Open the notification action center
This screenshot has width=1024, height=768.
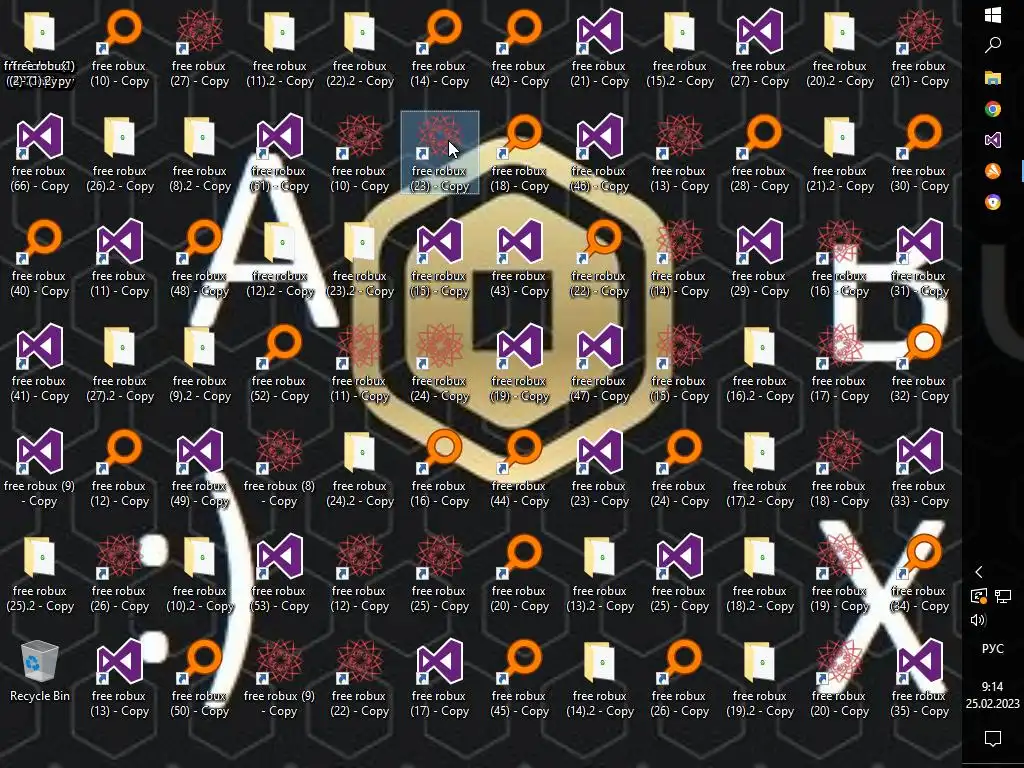(x=993, y=739)
